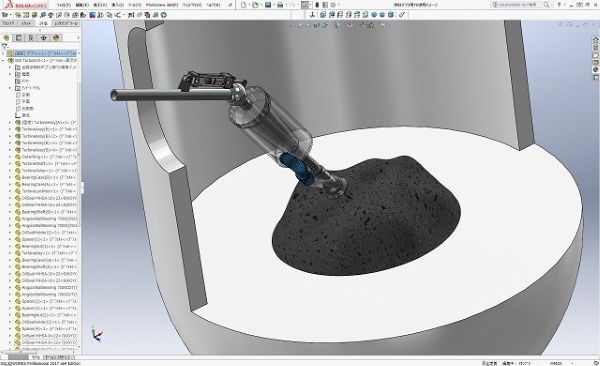Open the DisplayManager appearance sphere tab
Image resolution: width=600 pixels, height=366 pixels.
click(x=56, y=38)
